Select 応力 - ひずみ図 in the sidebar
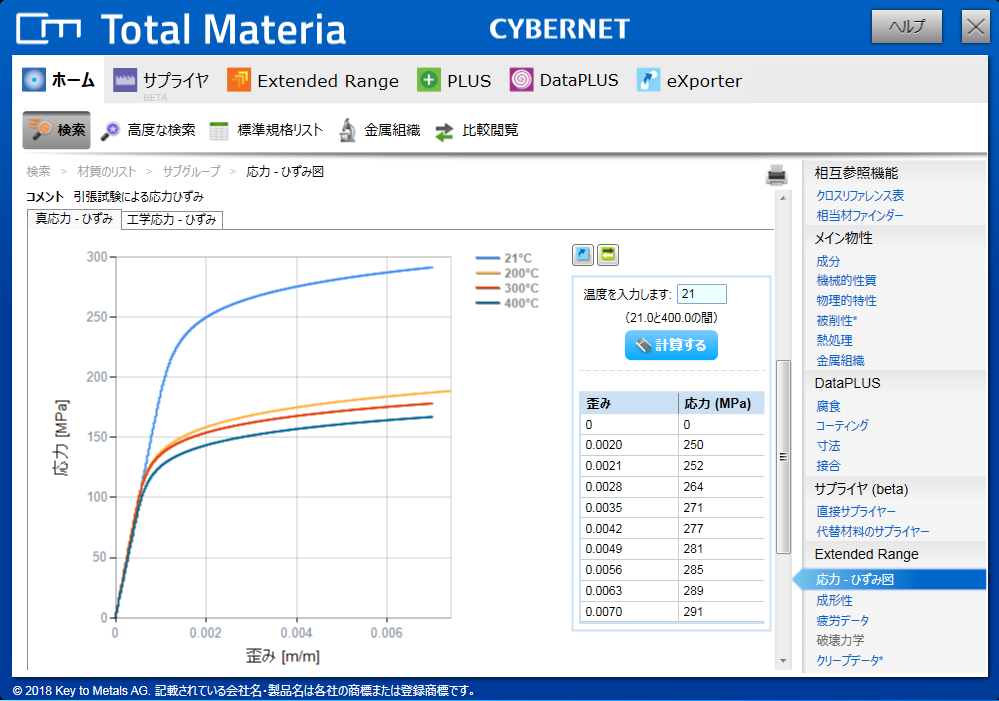The height and width of the screenshot is (701, 999). click(889, 579)
